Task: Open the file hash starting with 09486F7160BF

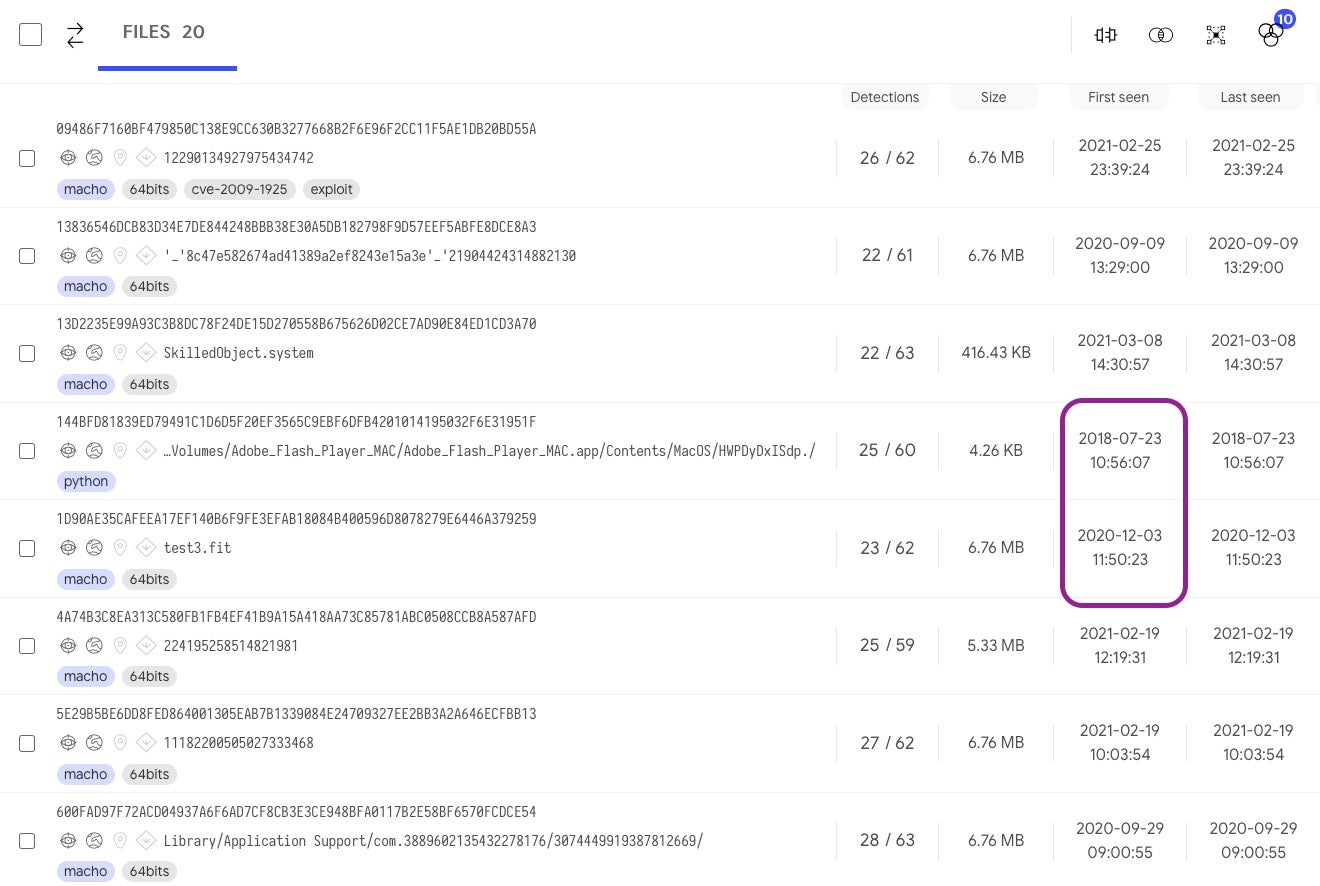Action: [x=296, y=129]
